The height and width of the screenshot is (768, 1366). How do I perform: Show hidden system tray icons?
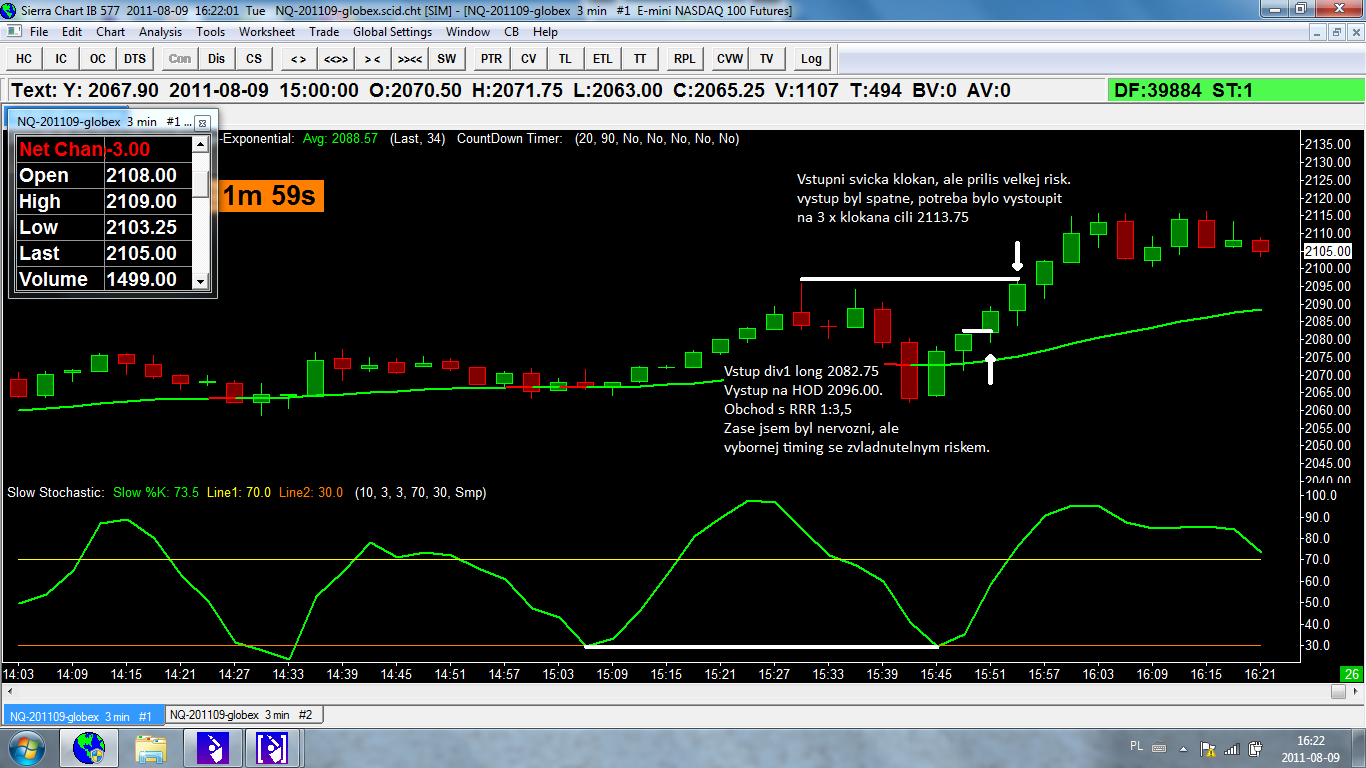[x=1185, y=747]
